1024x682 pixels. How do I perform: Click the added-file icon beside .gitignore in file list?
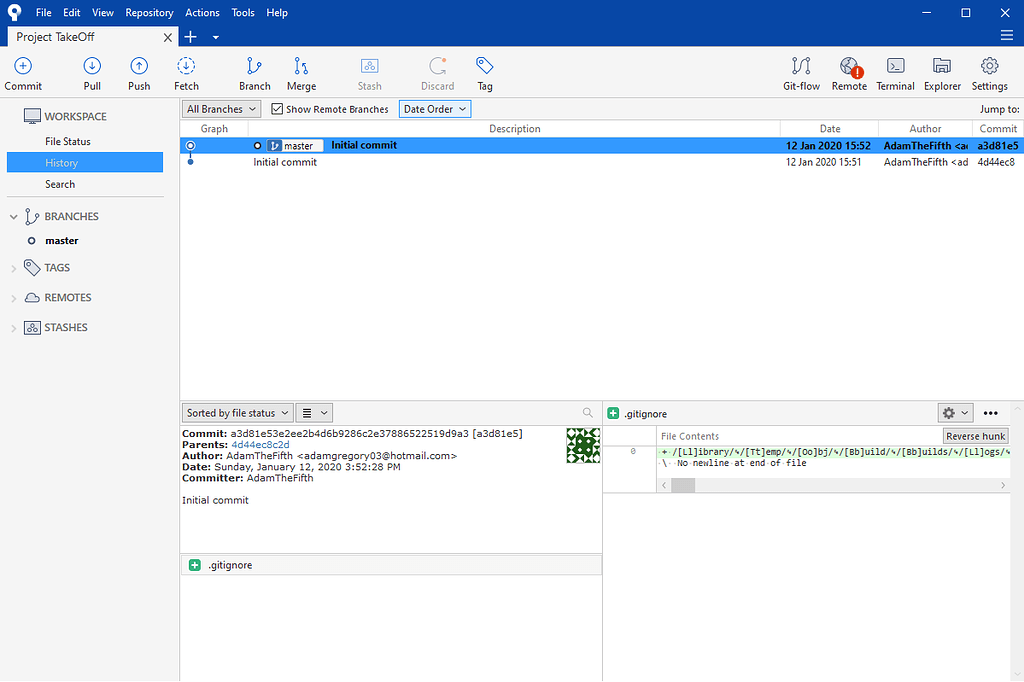coord(195,565)
